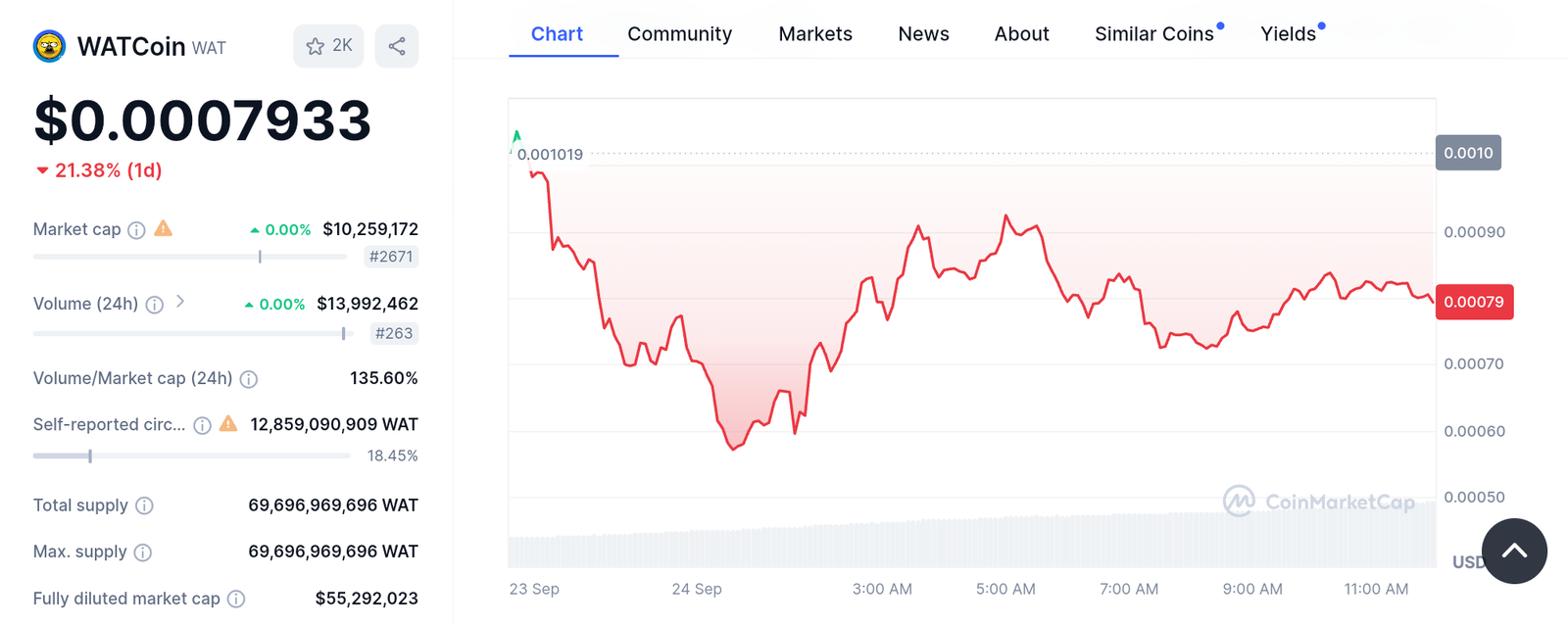Image resolution: width=1568 pixels, height=624 pixels.
Task: Click the Volume rank progress bar
Action: click(x=193, y=333)
